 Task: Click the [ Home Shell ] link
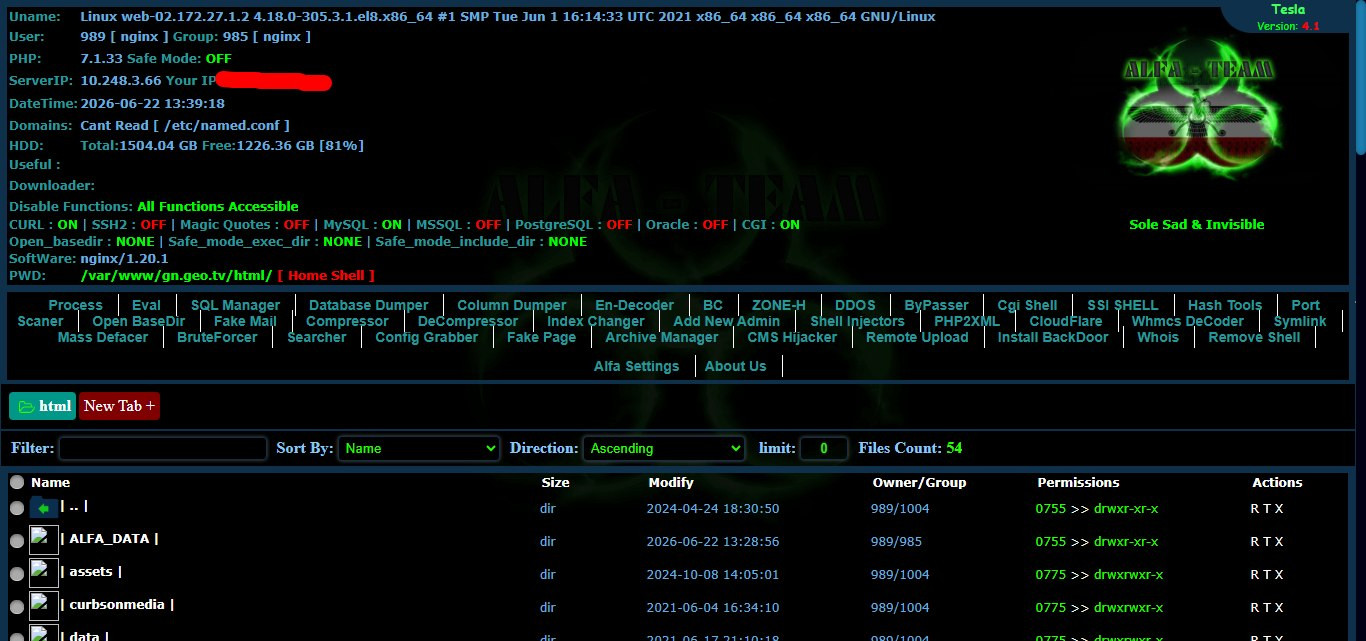pyautogui.click(x=326, y=275)
